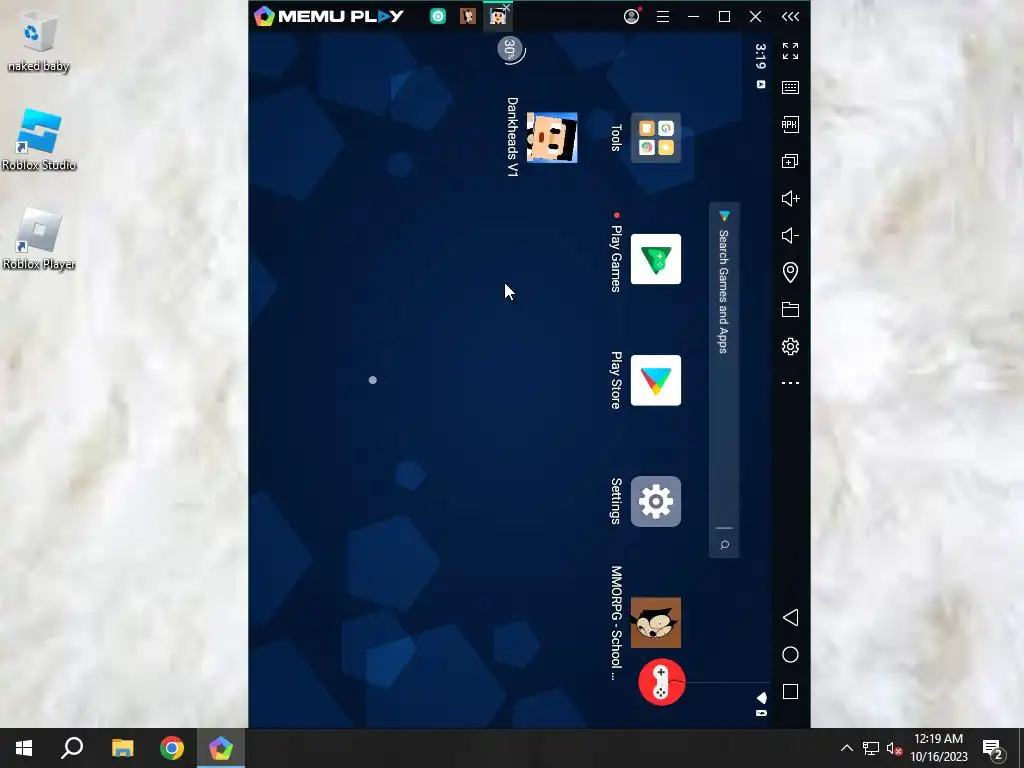The width and height of the screenshot is (1024, 768).
Task: Open MEmu settings gear in sidebar
Action: [790, 347]
